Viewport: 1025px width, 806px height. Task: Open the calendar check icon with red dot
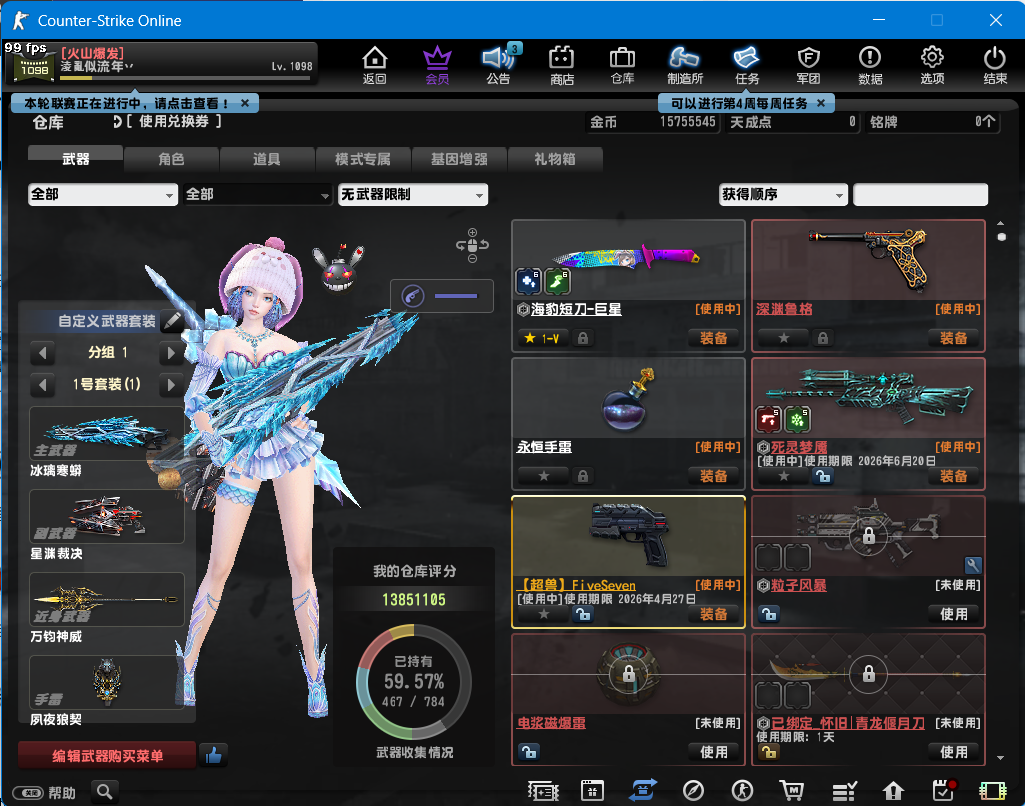pyautogui.click(x=943, y=790)
